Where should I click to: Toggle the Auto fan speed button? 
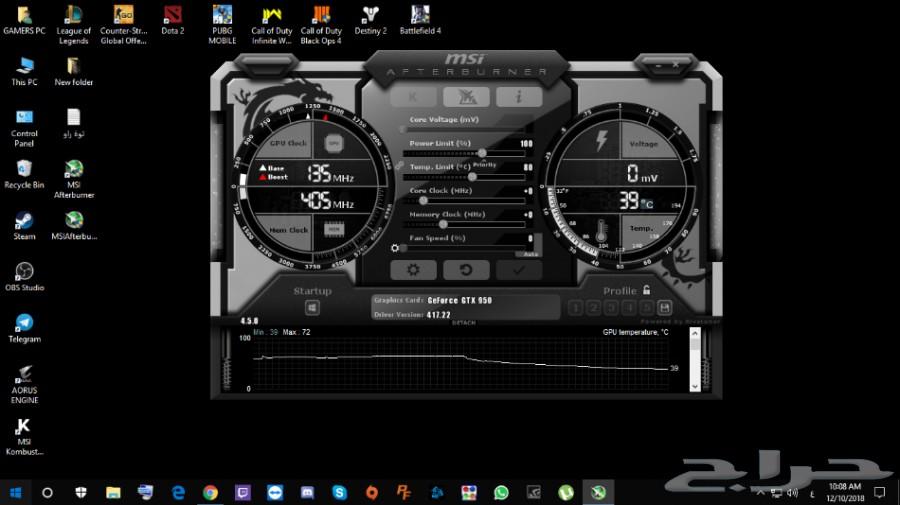click(x=529, y=254)
